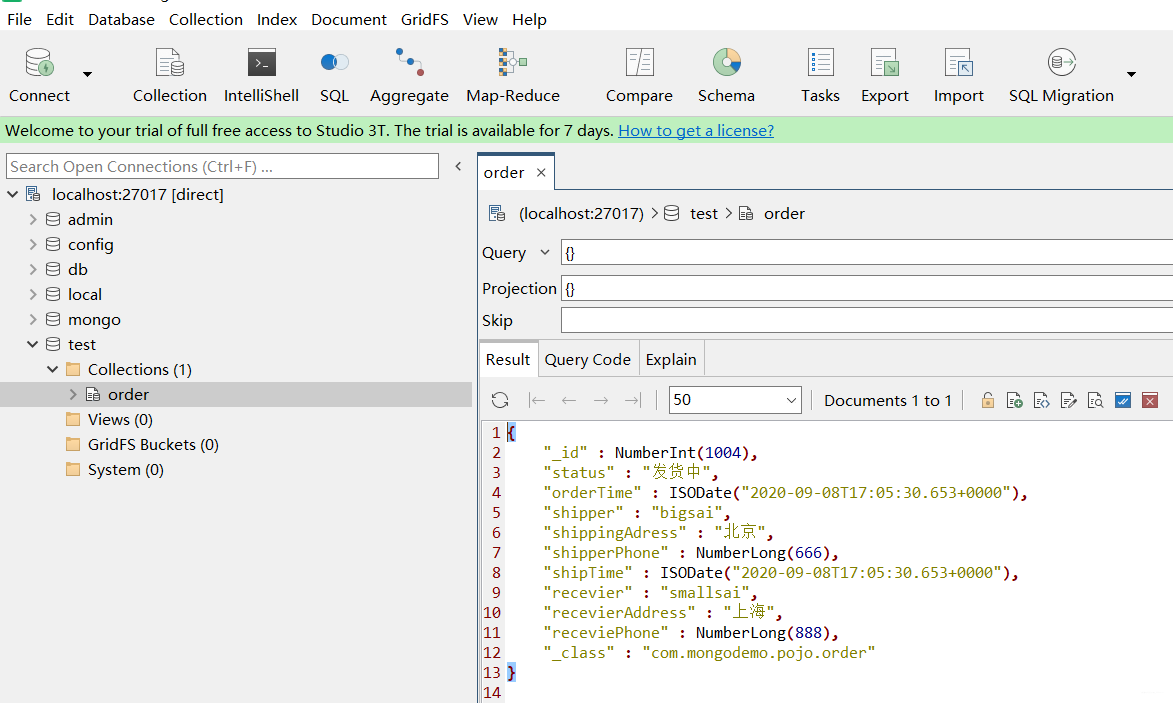Click the How to get a license link

point(695,131)
